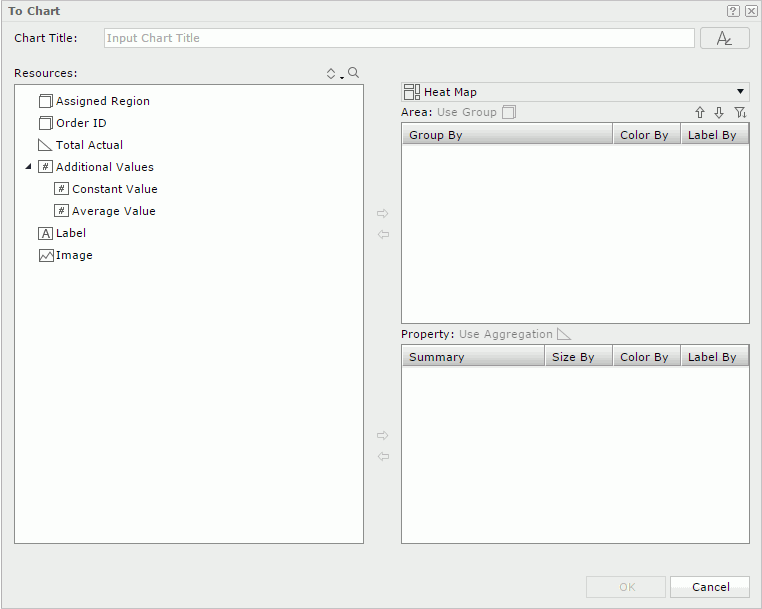Move the group down with down arrow
Image resolution: width=762 pixels, height=609 pixels.
coord(719,113)
